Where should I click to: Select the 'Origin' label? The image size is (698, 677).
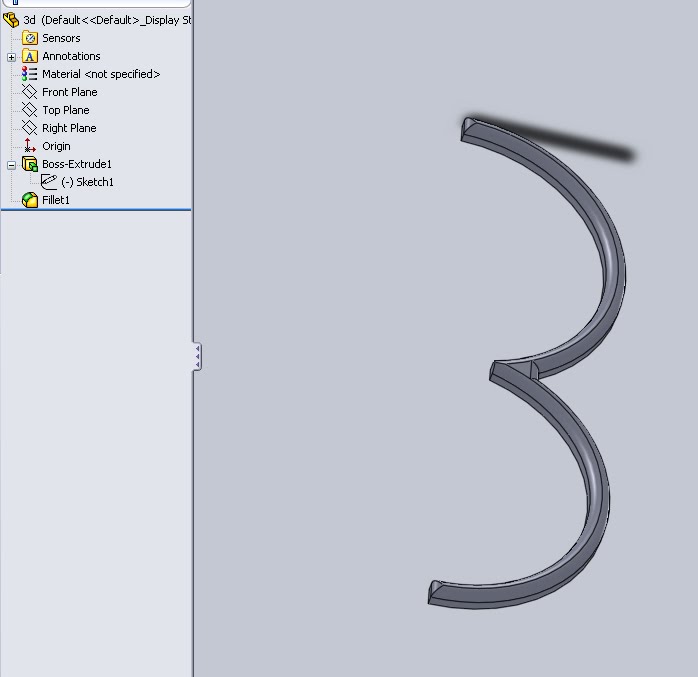tap(56, 146)
